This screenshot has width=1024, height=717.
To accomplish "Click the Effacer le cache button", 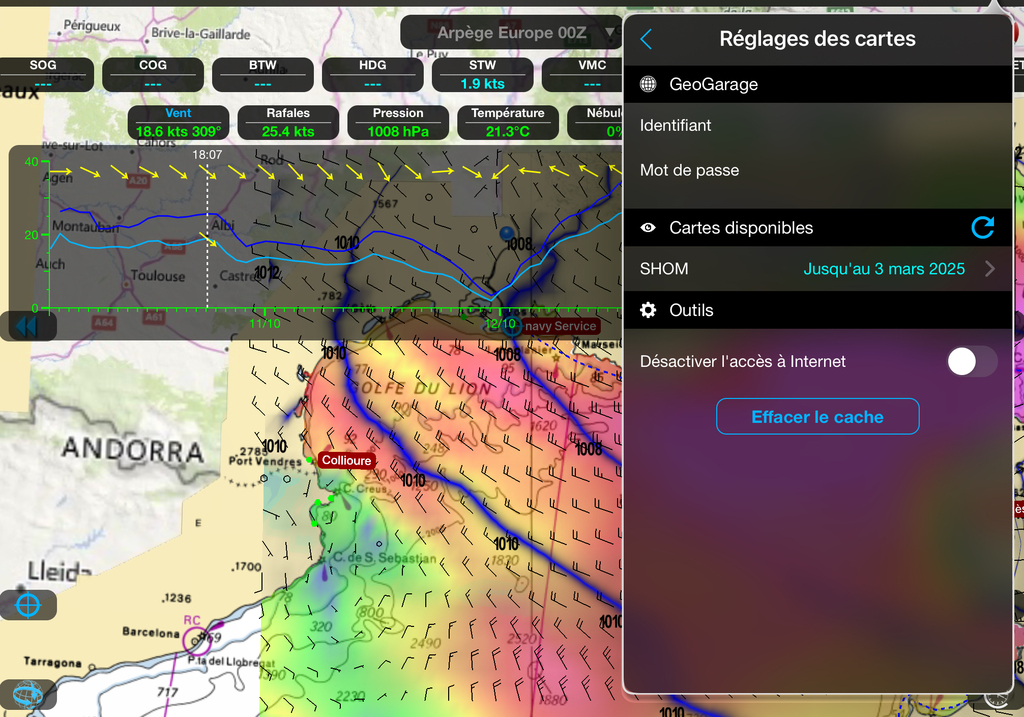I will click(x=818, y=417).
